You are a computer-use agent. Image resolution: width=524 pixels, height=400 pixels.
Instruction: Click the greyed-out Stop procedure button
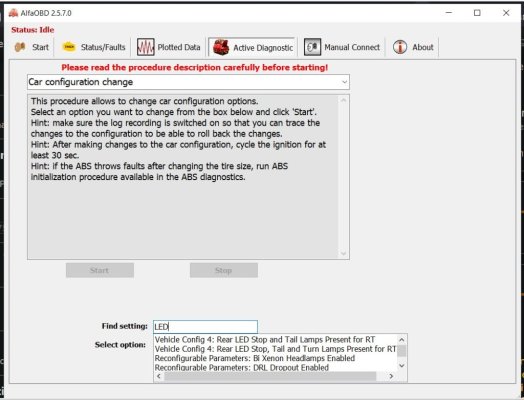tap(224, 270)
